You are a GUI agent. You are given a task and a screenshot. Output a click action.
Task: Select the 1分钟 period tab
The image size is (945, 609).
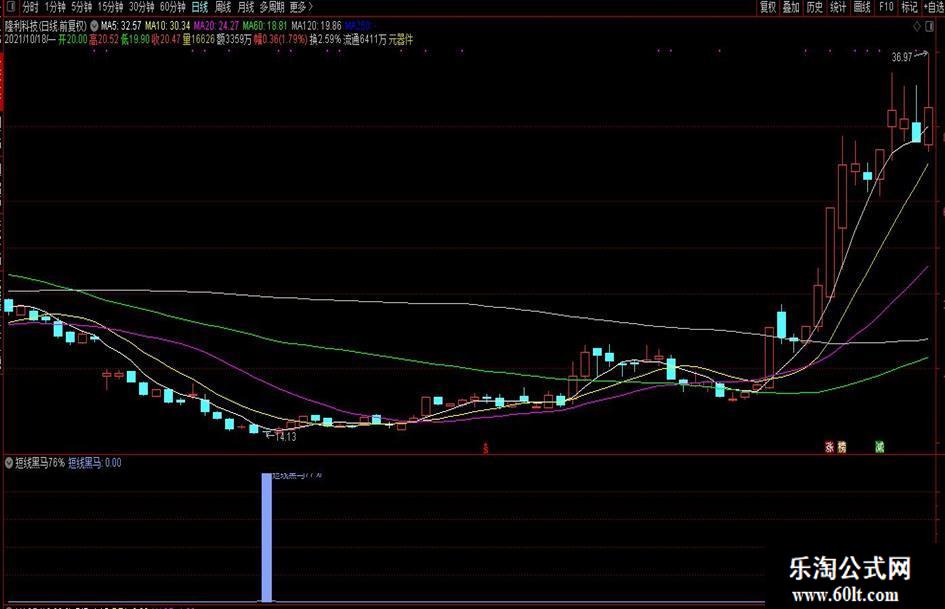click(x=55, y=7)
